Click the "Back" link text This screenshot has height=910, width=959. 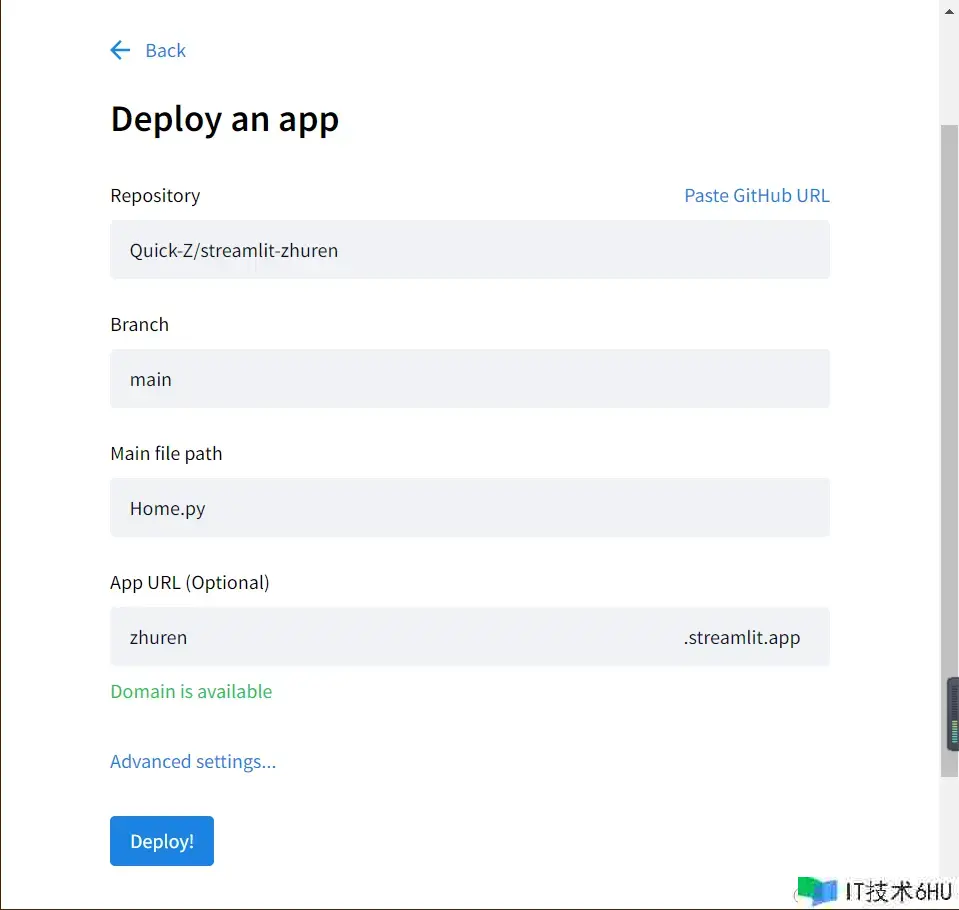coord(165,50)
